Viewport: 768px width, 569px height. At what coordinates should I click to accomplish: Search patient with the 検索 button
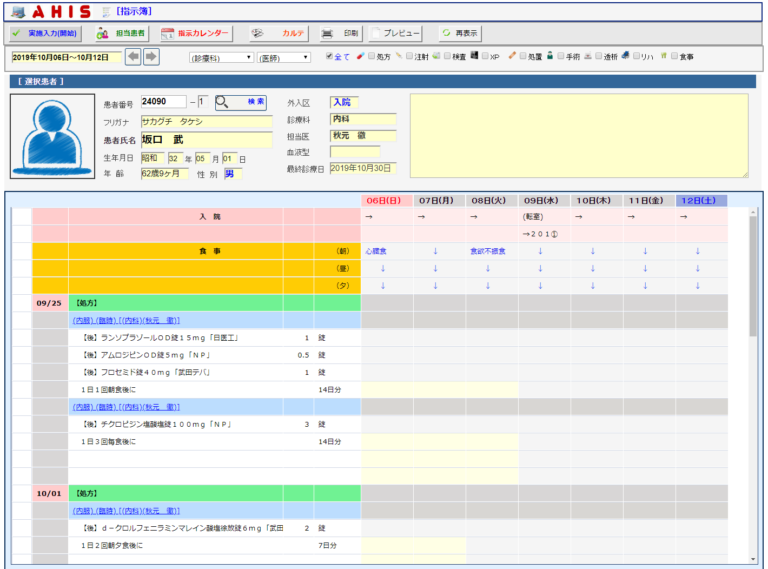pos(241,102)
